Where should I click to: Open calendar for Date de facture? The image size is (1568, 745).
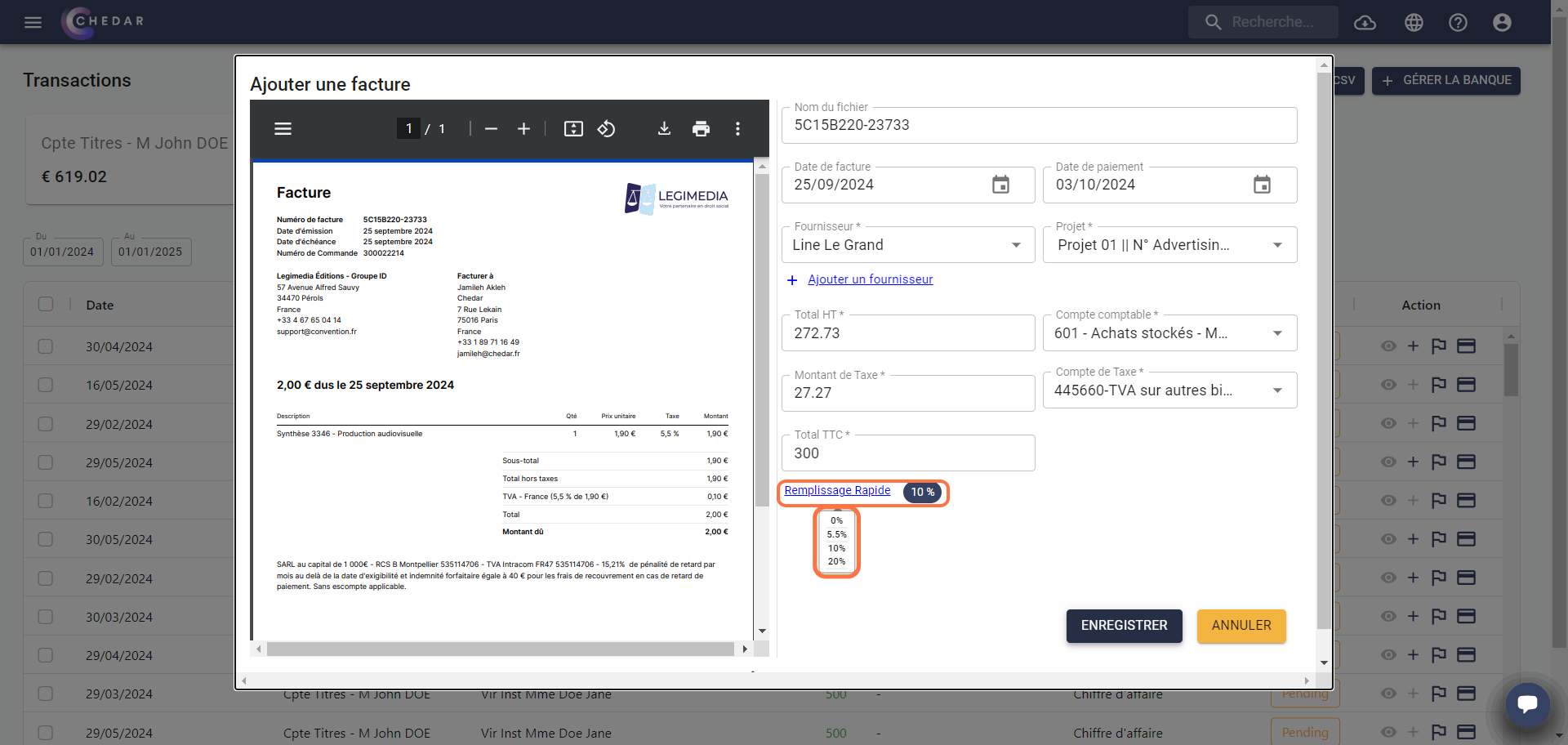point(1000,185)
